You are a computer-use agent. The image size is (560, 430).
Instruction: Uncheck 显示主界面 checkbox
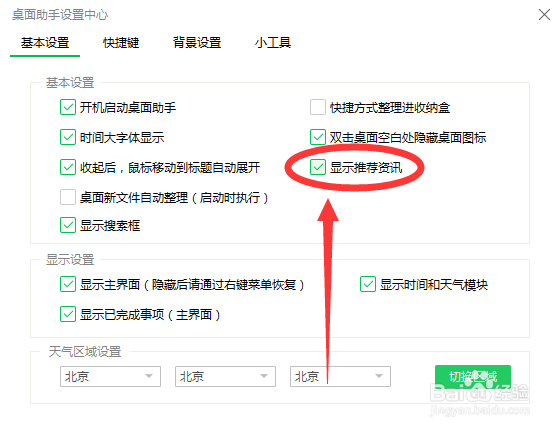pos(68,284)
